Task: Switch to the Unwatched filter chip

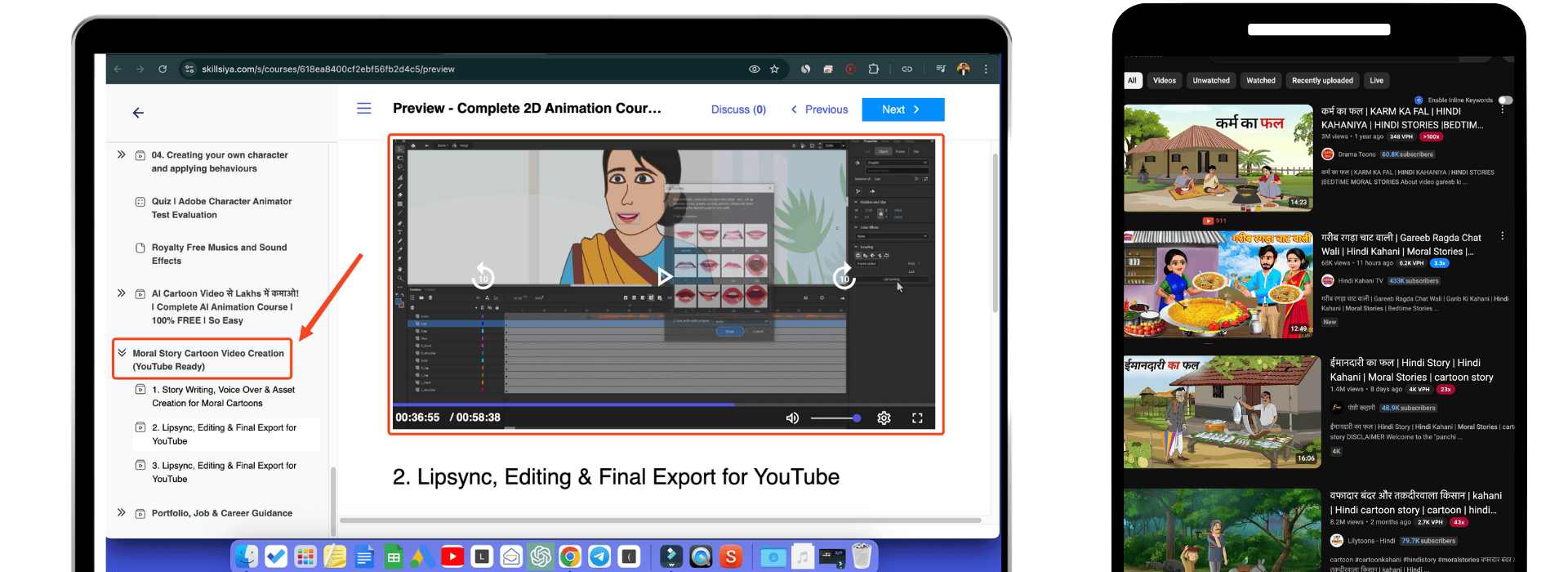Action: coord(1211,81)
